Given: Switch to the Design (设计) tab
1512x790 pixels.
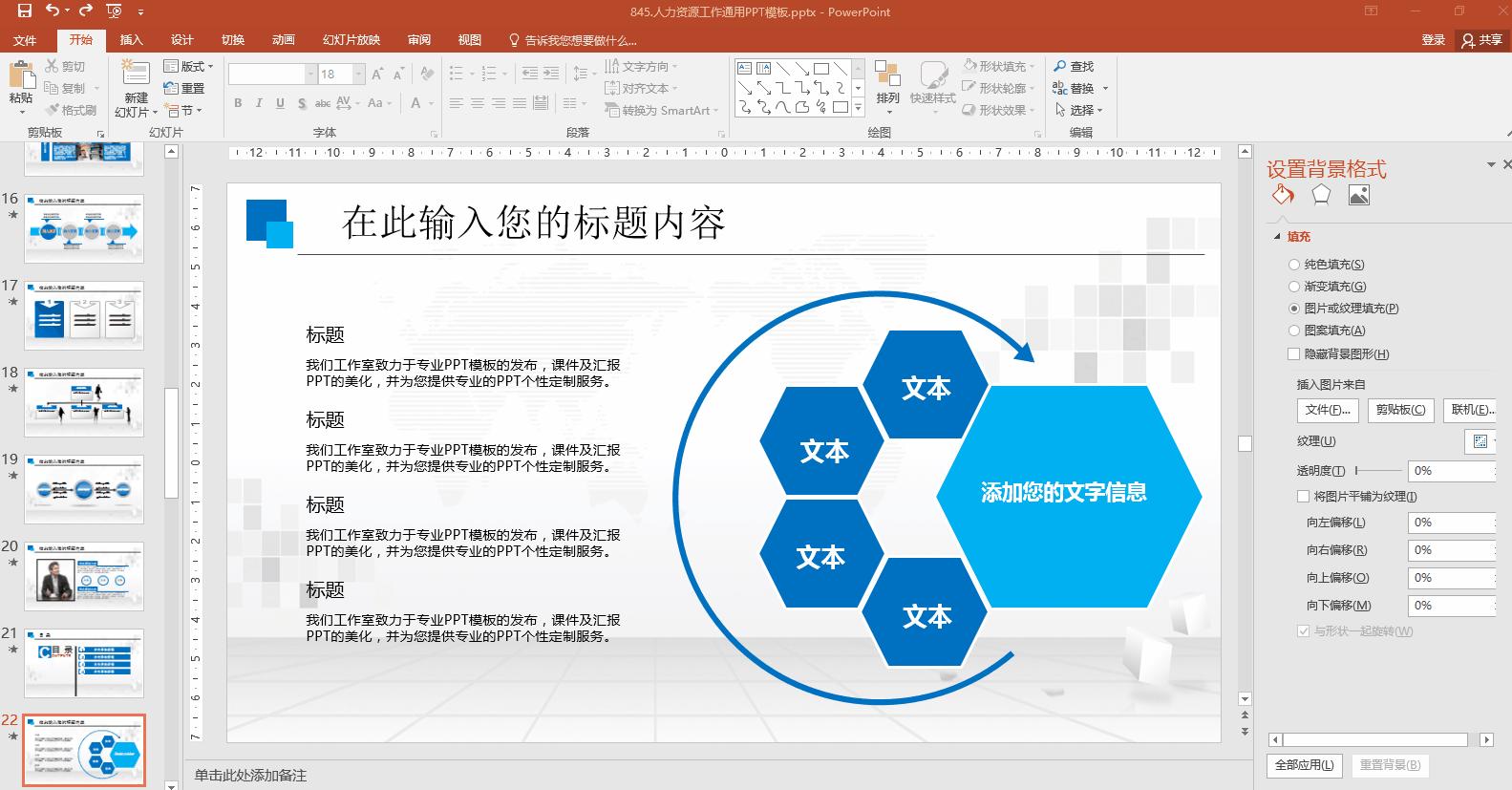Looking at the screenshot, I should coord(181,40).
